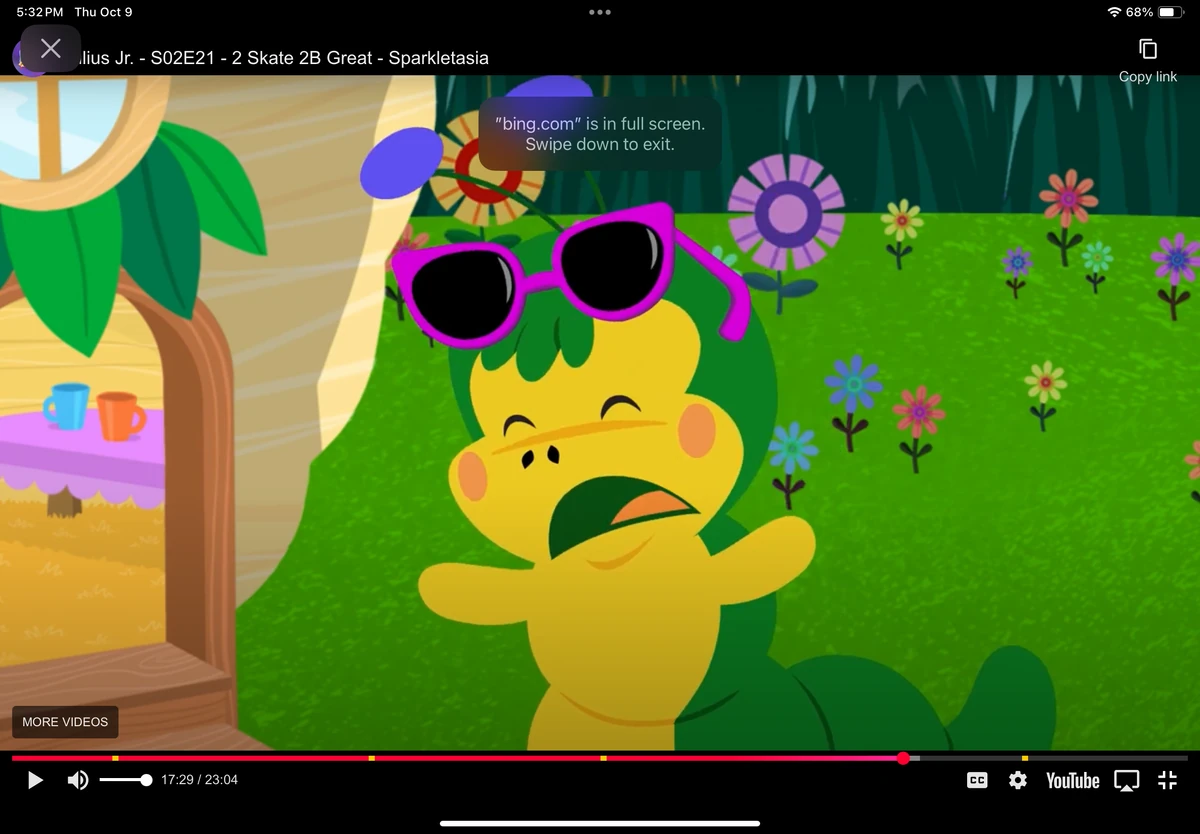This screenshot has width=1200, height=834.
Task: Enable closed captions via the CC icon
Action: (x=977, y=780)
